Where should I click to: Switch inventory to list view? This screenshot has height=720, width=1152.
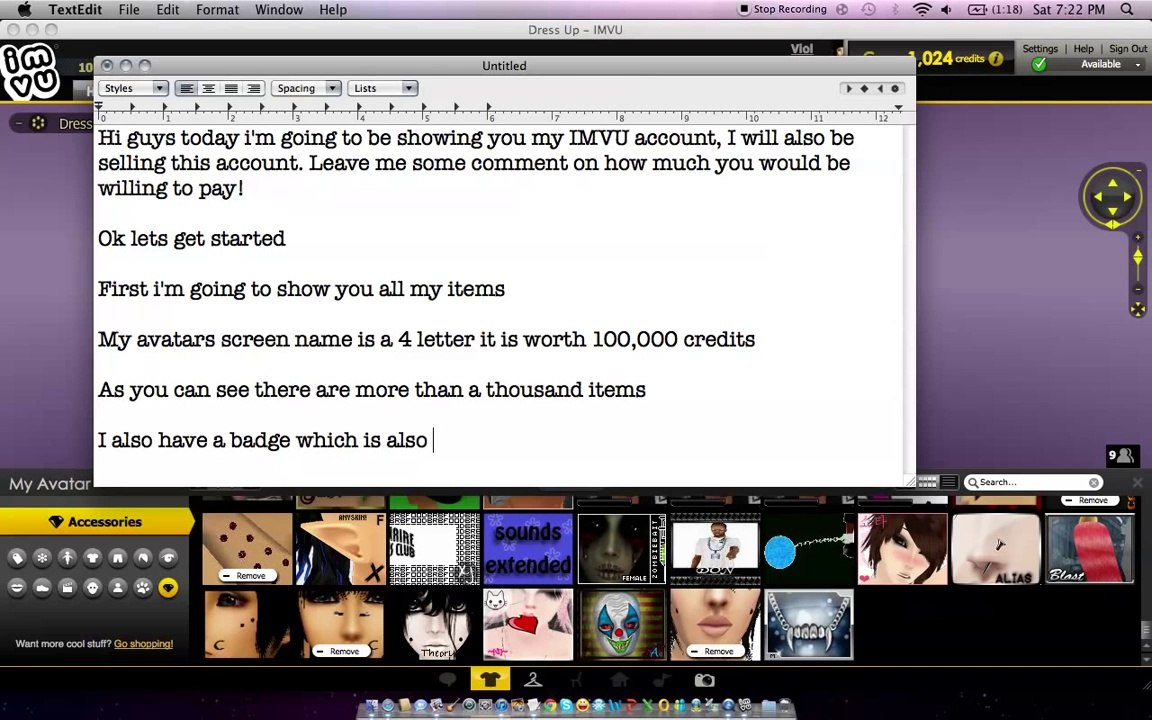click(948, 482)
